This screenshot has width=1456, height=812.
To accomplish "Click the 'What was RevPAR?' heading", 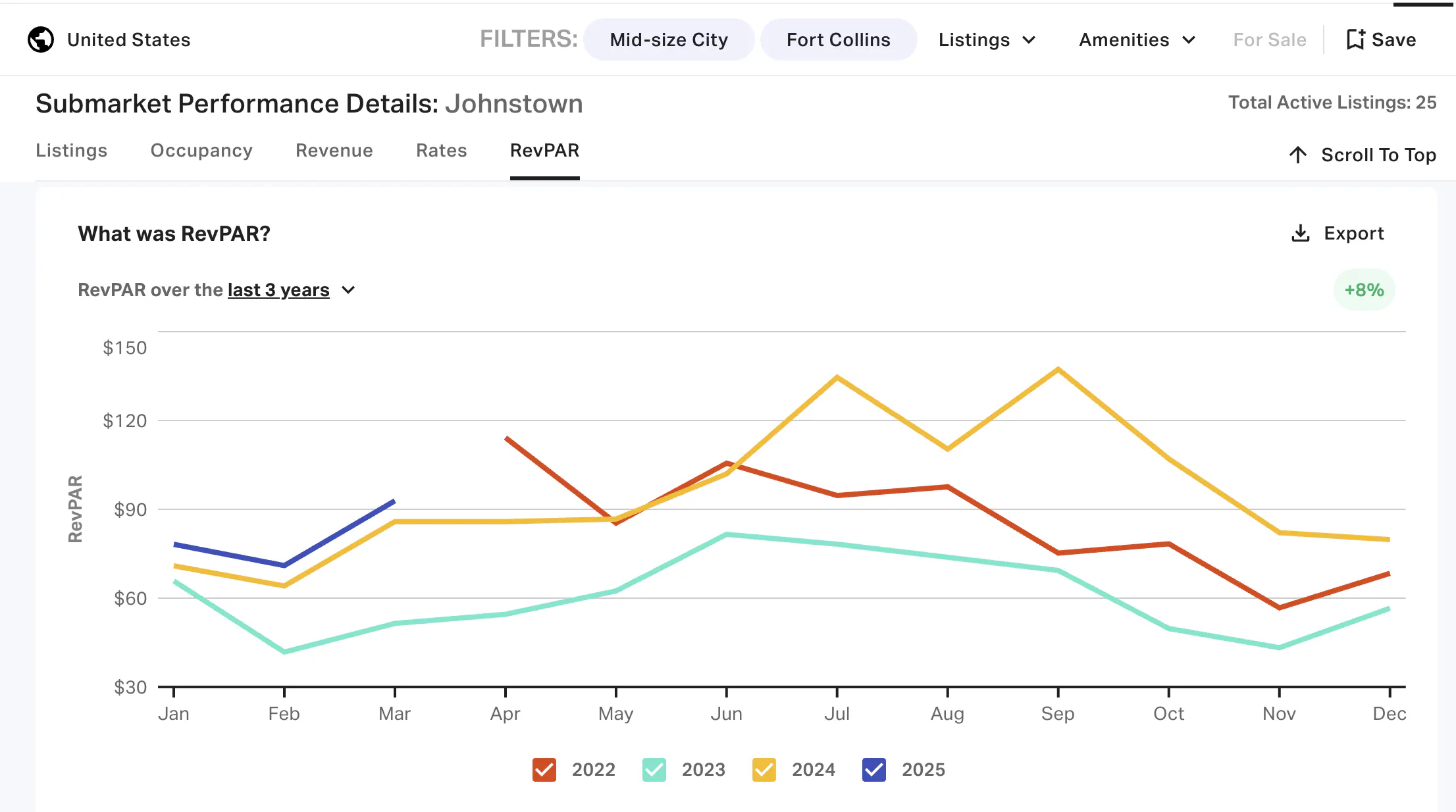I will 174,234.
